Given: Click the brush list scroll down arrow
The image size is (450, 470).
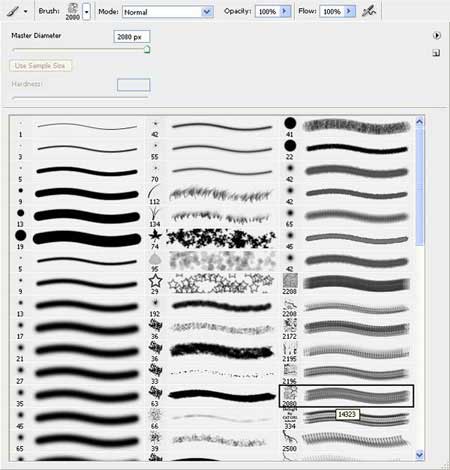Looking at the screenshot, I should tap(420, 454).
